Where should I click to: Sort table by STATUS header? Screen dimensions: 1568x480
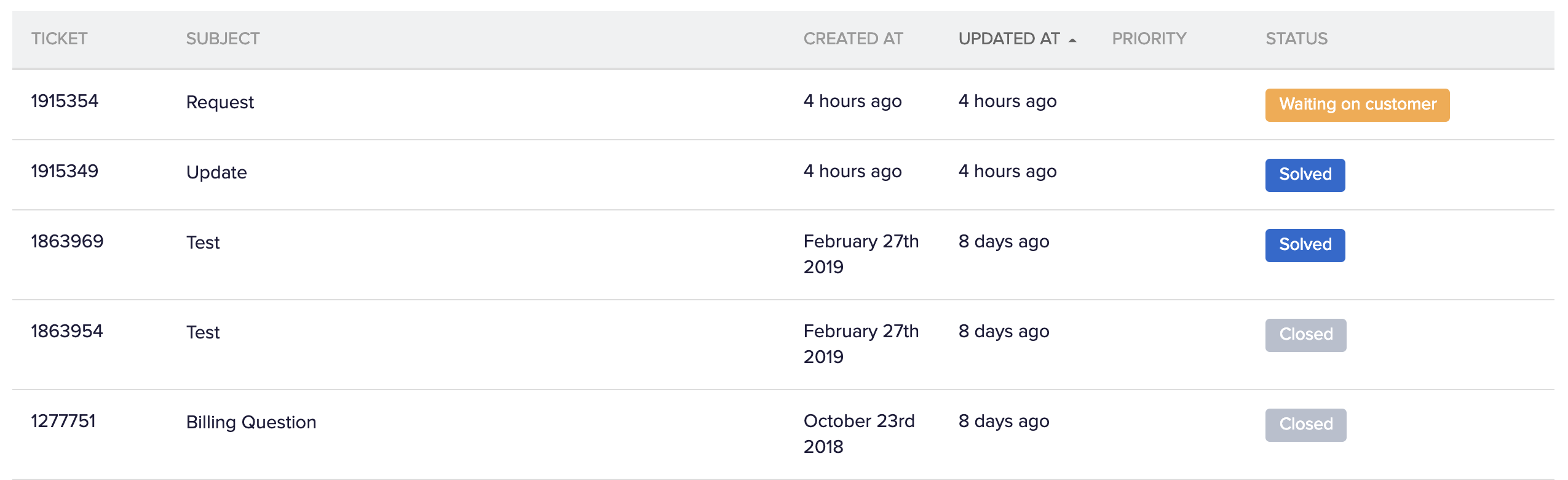coord(1296,39)
